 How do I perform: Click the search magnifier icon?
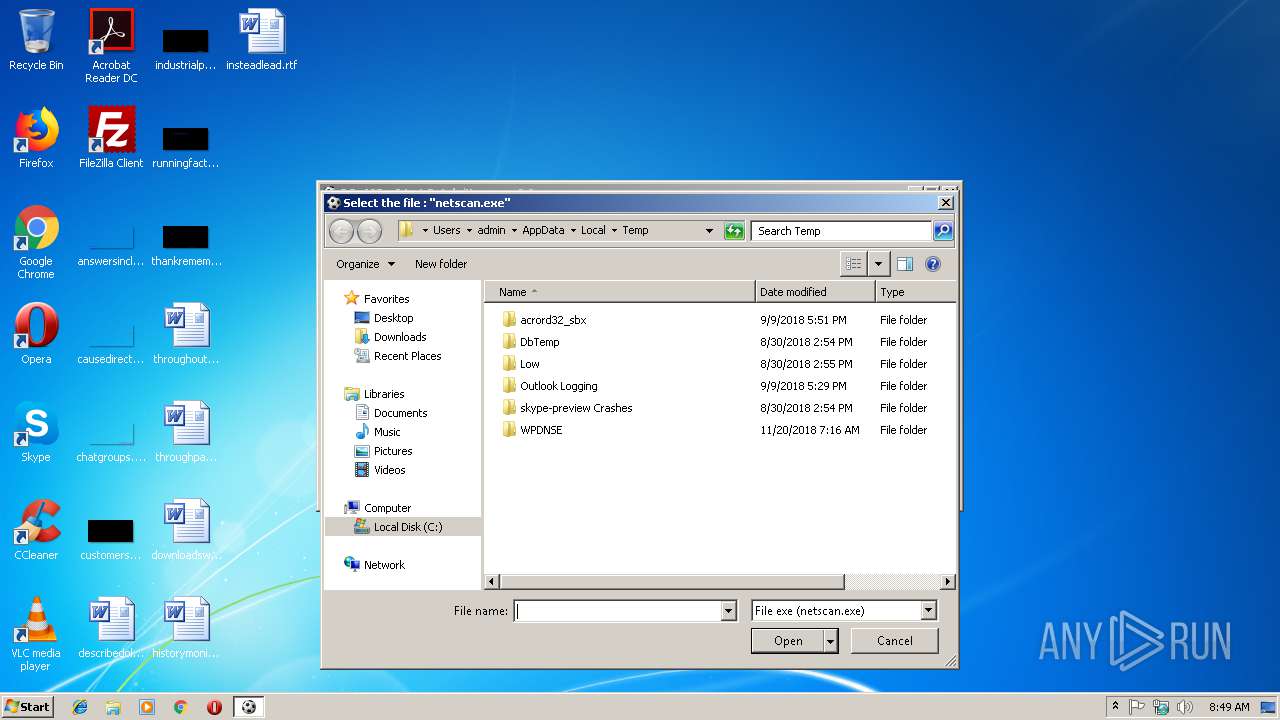[942, 231]
